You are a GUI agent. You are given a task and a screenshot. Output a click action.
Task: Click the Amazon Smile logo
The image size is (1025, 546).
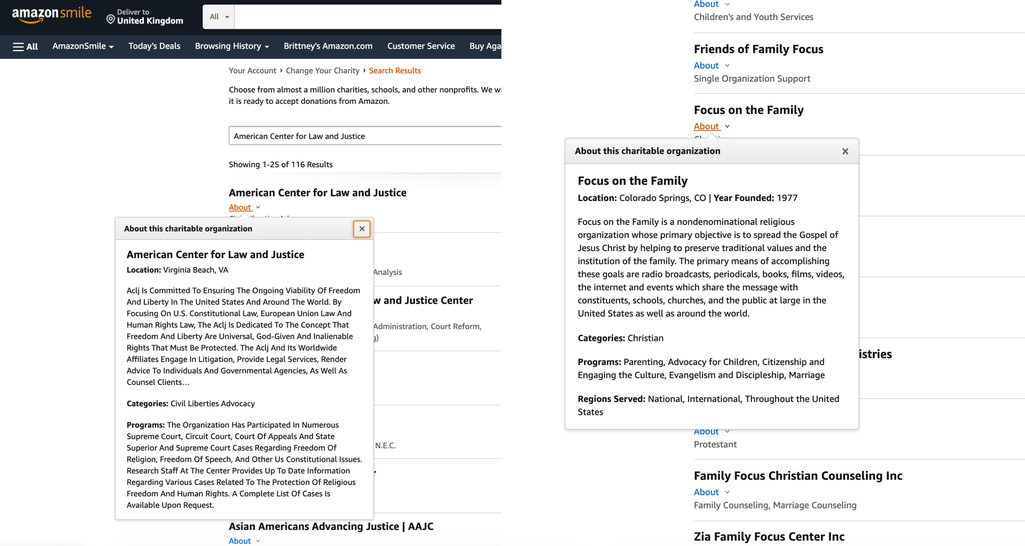(51, 15)
